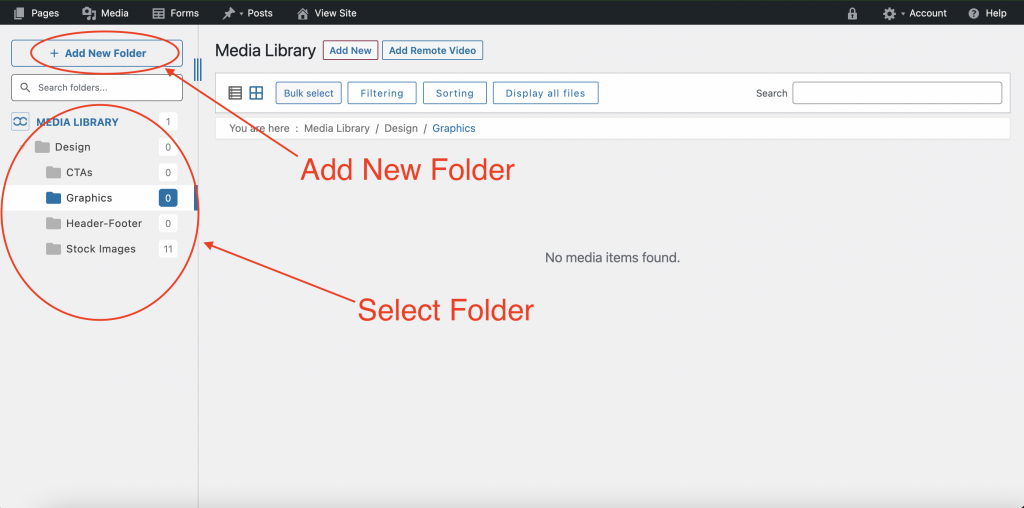This screenshot has width=1024, height=508.
Task: Click the Media Library root icon
Action: coord(20,121)
